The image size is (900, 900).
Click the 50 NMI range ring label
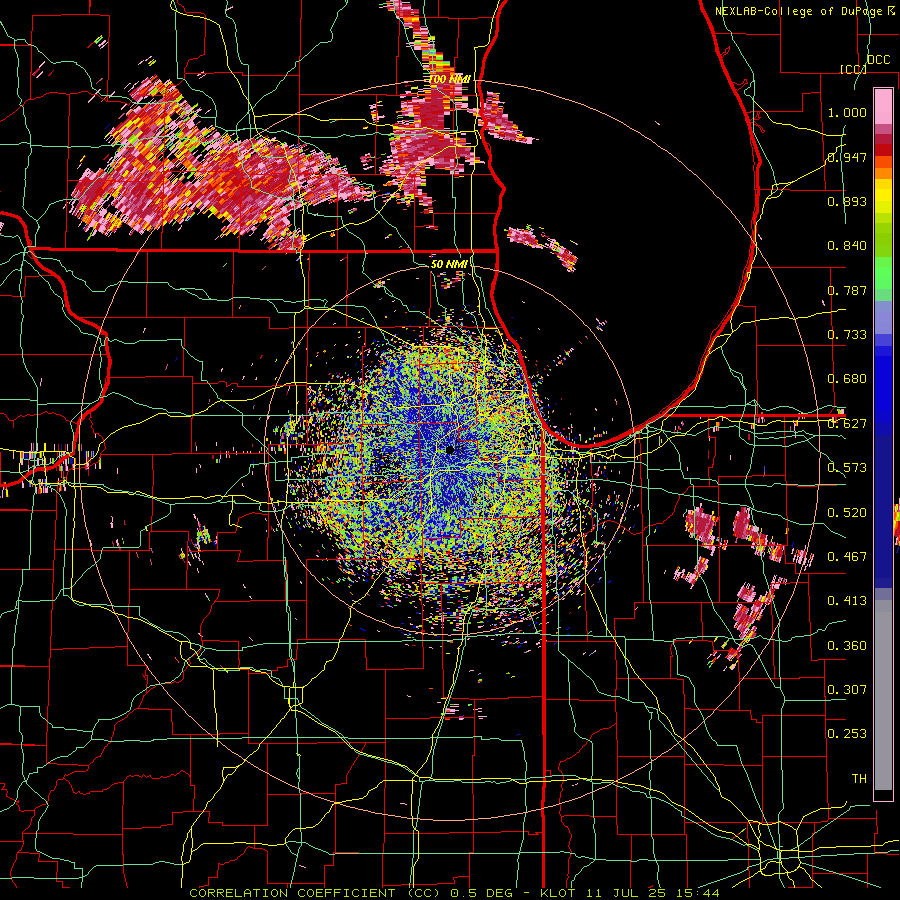tap(449, 264)
